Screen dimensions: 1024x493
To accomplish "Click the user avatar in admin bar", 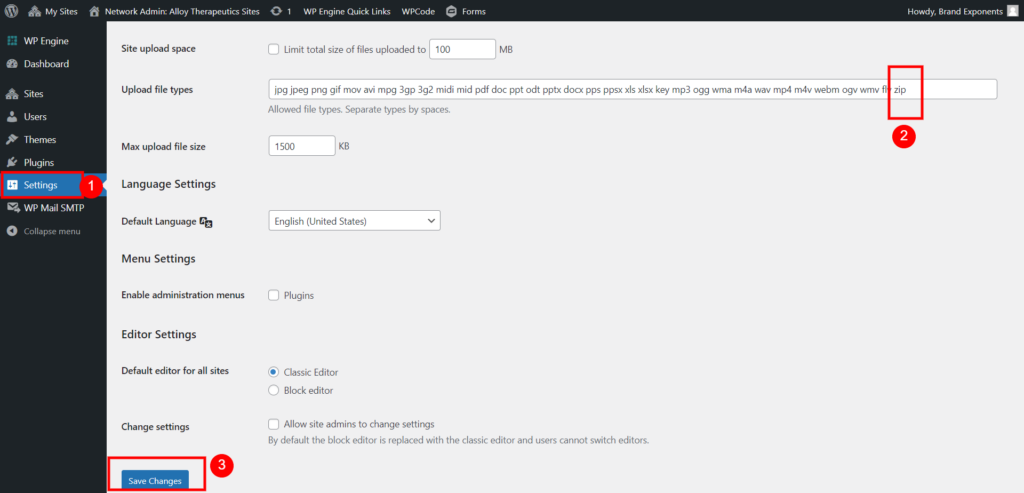I will click(x=1012, y=11).
